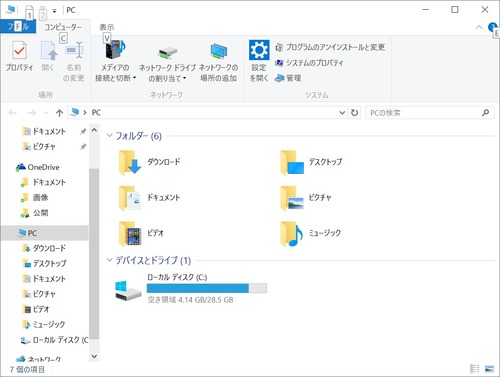Collapse the ribbon with the chevron

point(479,27)
